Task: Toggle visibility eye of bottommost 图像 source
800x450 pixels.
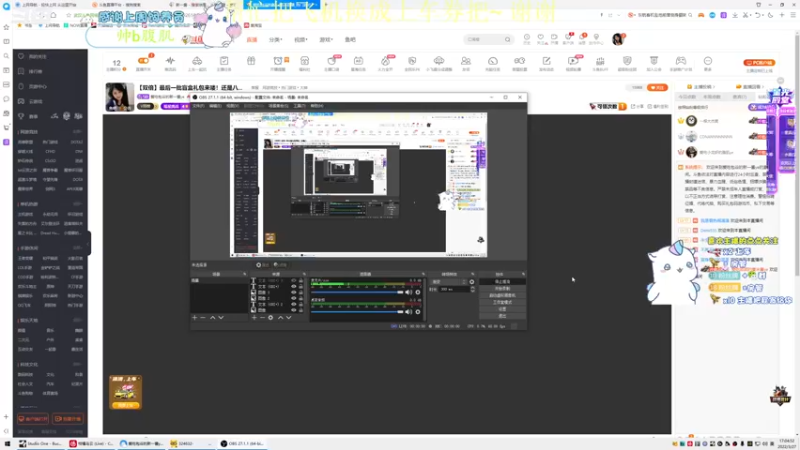Action: pyautogui.click(x=294, y=310)
